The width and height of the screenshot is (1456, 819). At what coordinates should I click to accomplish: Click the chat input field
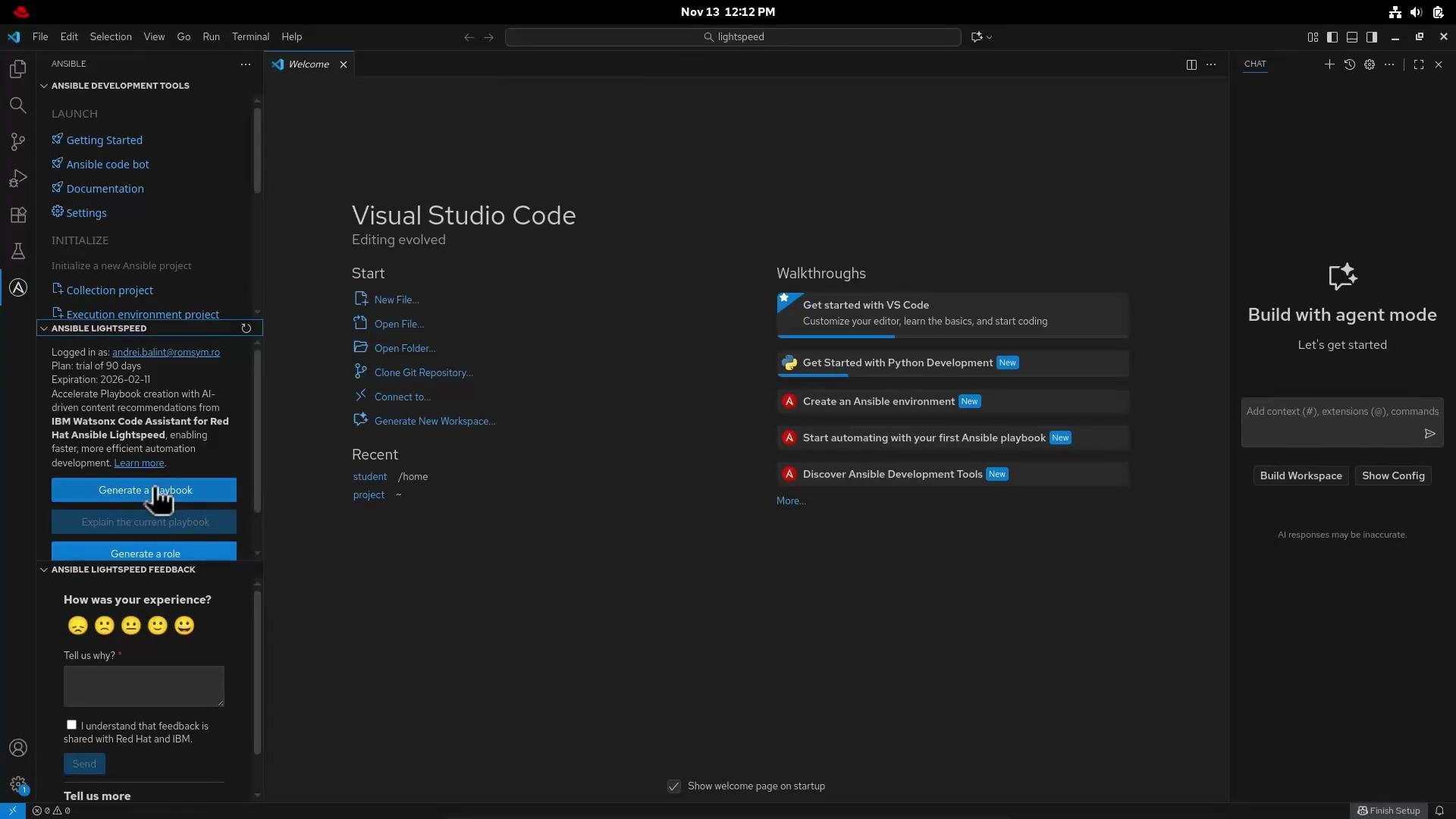coord(1342,422)
